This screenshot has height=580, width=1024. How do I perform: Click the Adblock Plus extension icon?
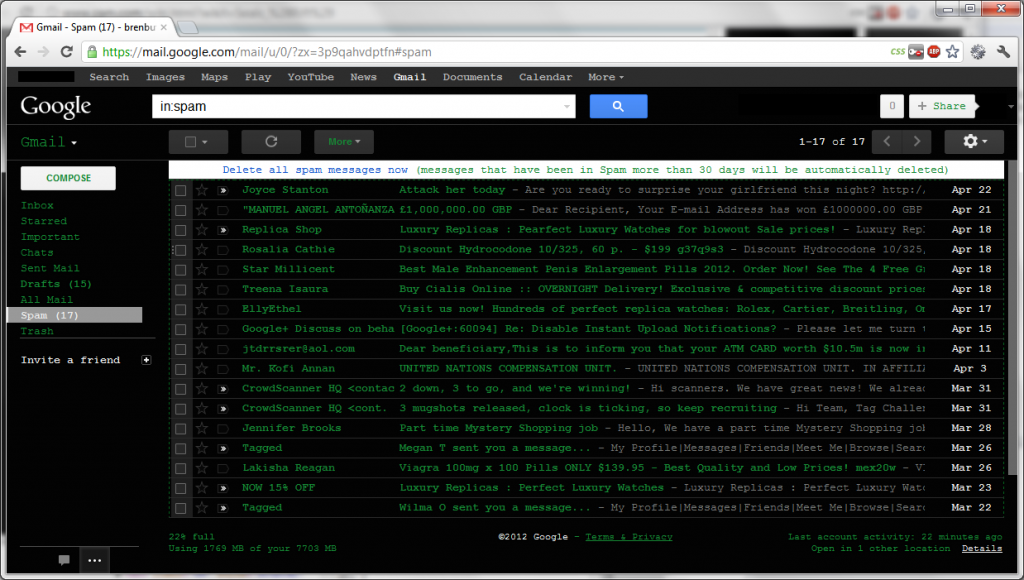[x=934, y=52]
